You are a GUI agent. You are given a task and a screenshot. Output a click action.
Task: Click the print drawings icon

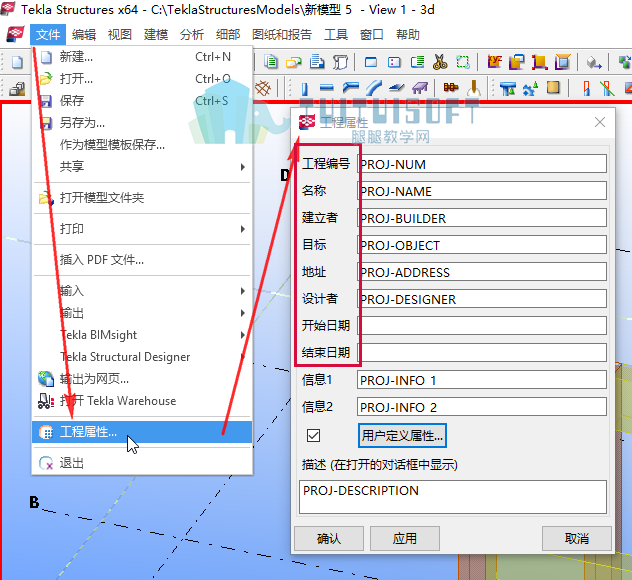317,62
